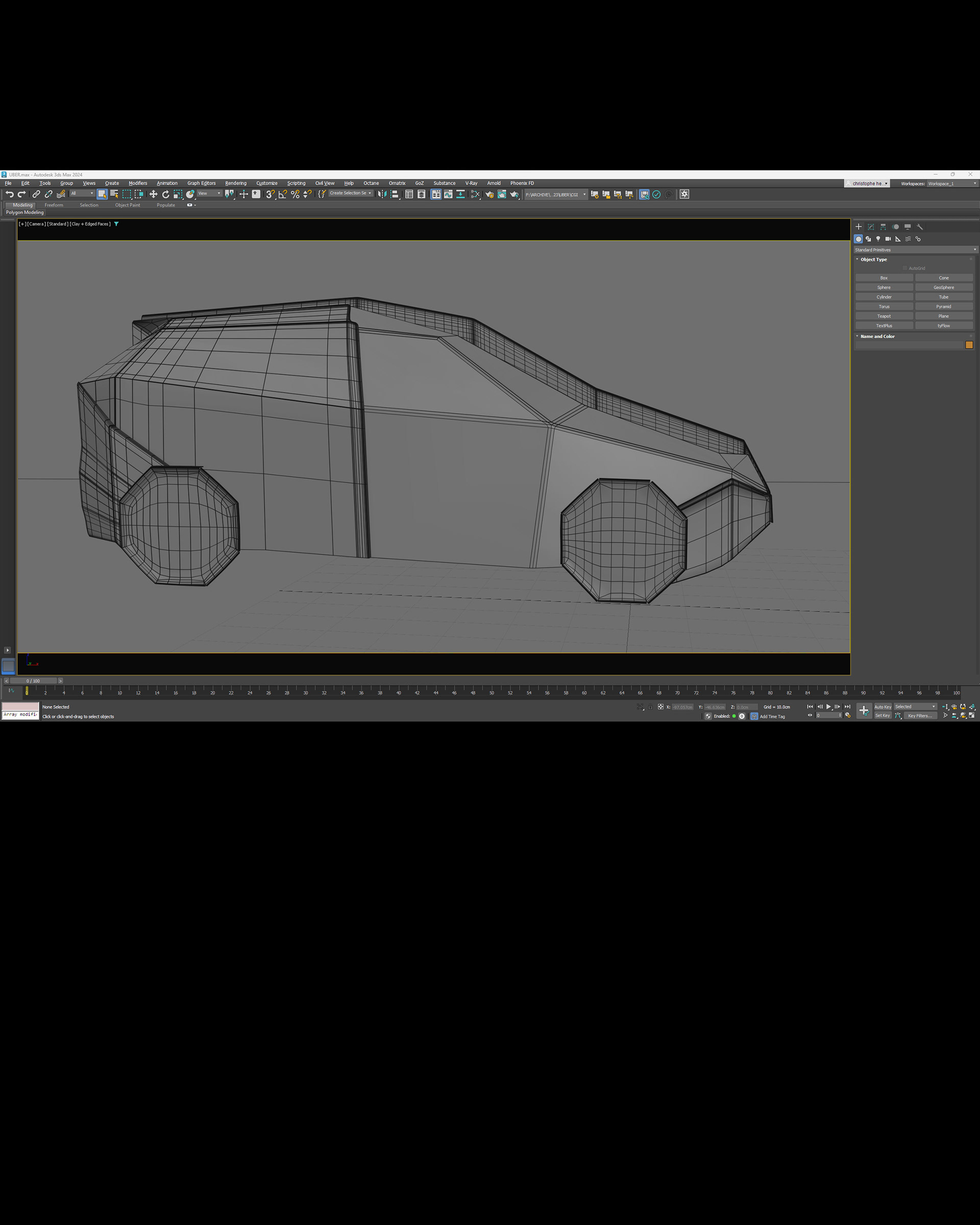Toggle the Angle Snap tool
This screenshot has height=1225, width=980.
click(282, 194)
